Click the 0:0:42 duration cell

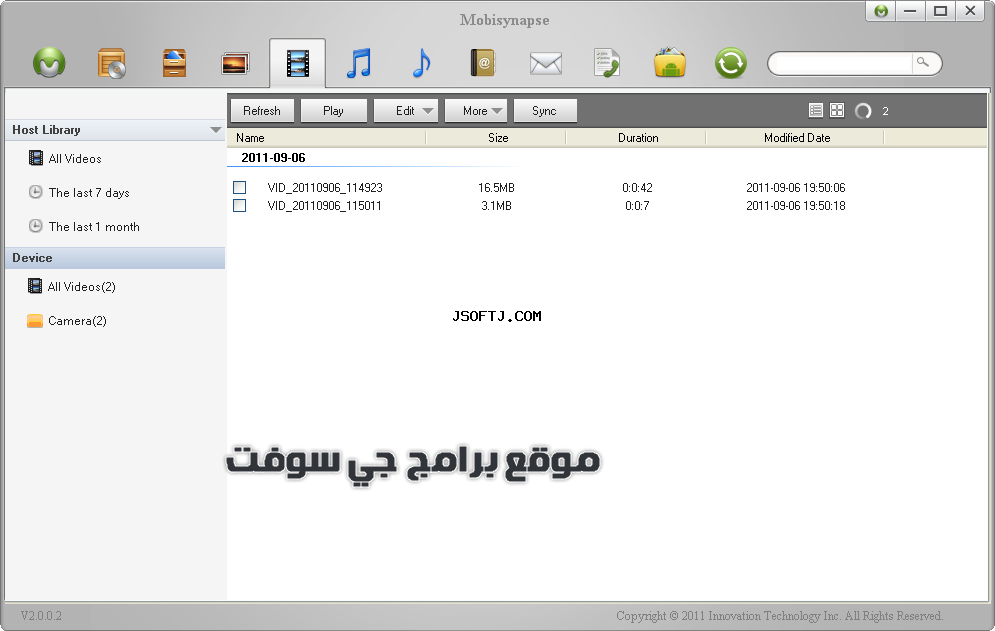[637, 188]
